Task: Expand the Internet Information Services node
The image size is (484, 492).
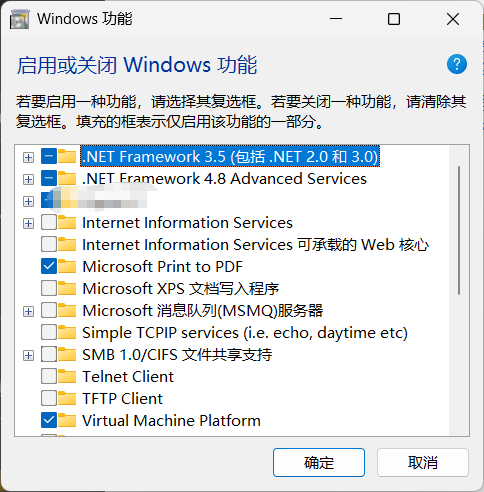Action: (x=29, y=223)
